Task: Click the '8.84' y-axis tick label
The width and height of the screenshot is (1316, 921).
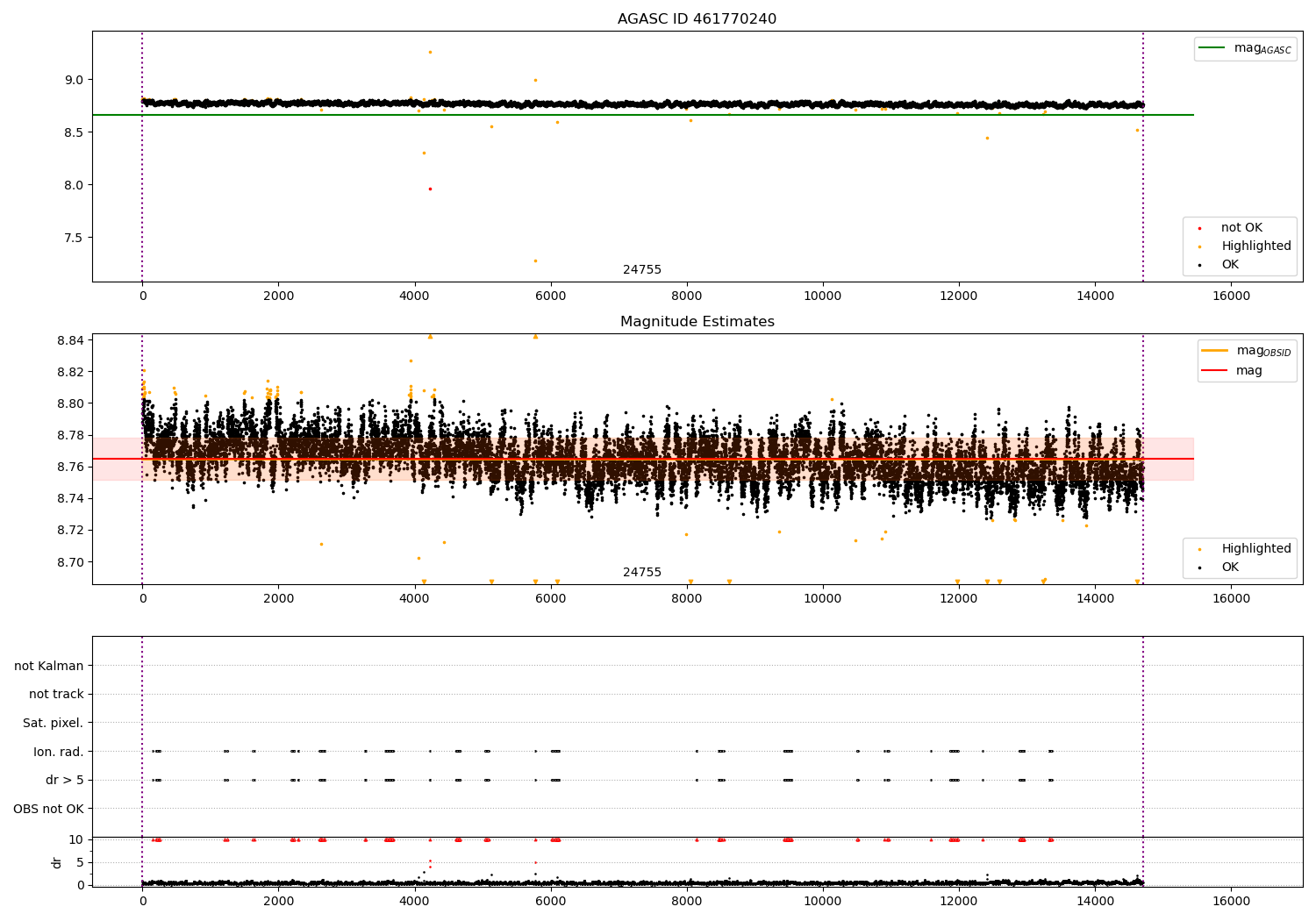Action: click(70, 340)
